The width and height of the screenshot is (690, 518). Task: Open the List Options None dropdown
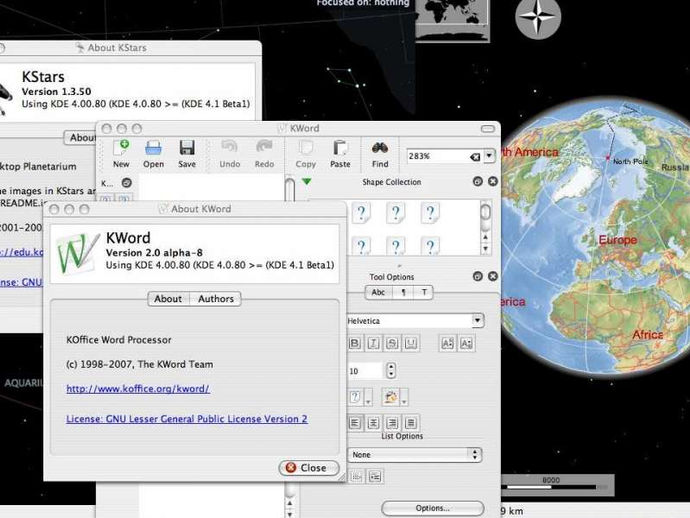coord(415,455)
